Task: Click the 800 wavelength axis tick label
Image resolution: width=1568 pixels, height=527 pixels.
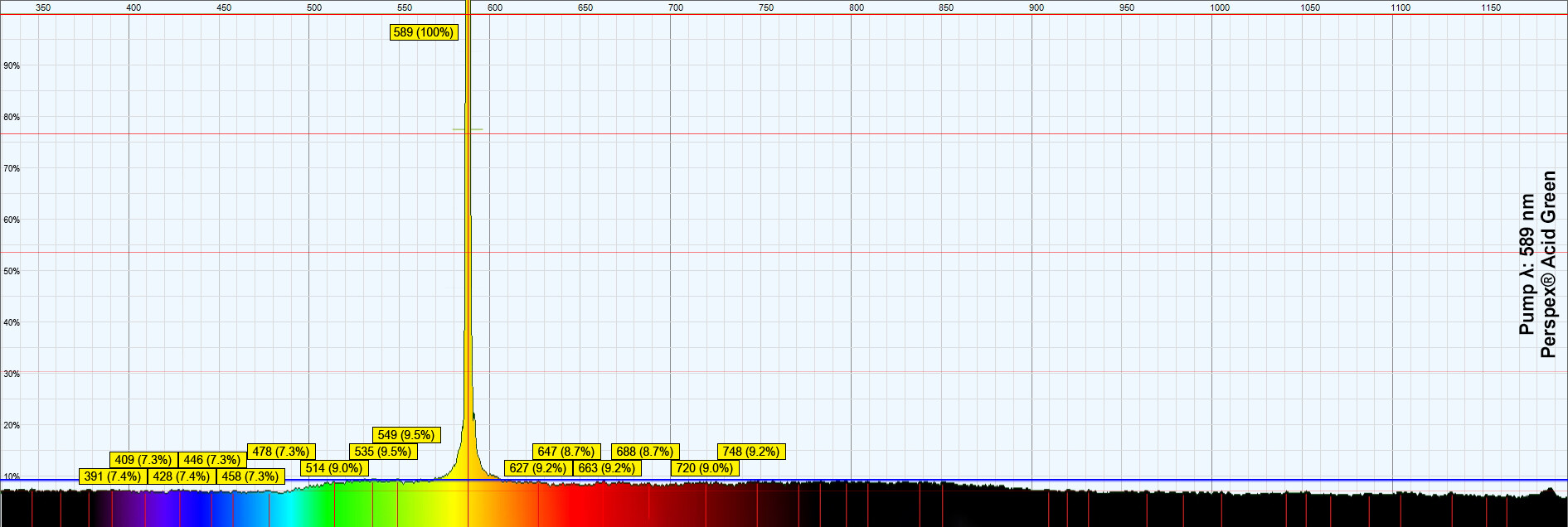Action: [857, 7]
